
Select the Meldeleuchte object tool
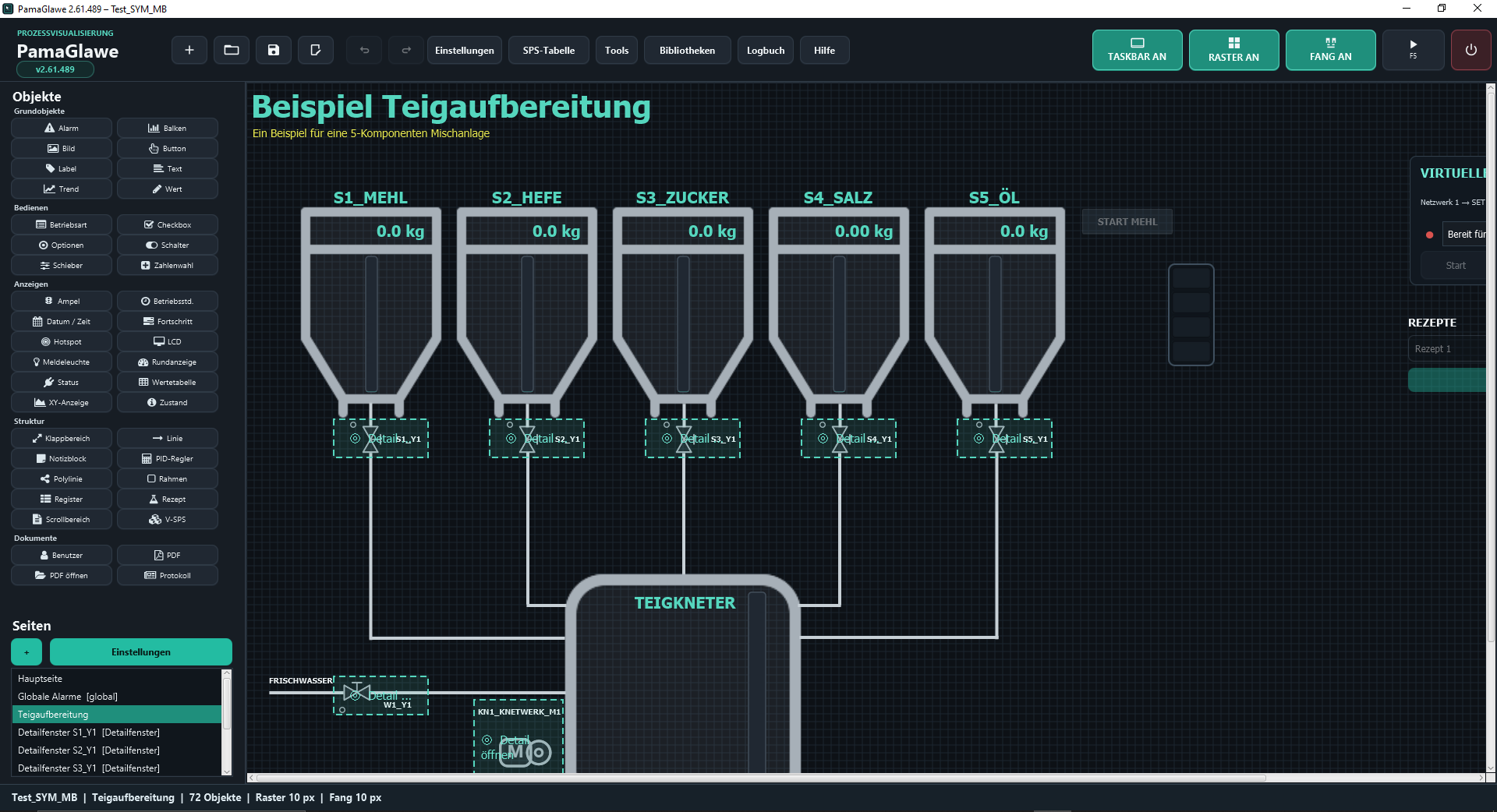[62, 362]
